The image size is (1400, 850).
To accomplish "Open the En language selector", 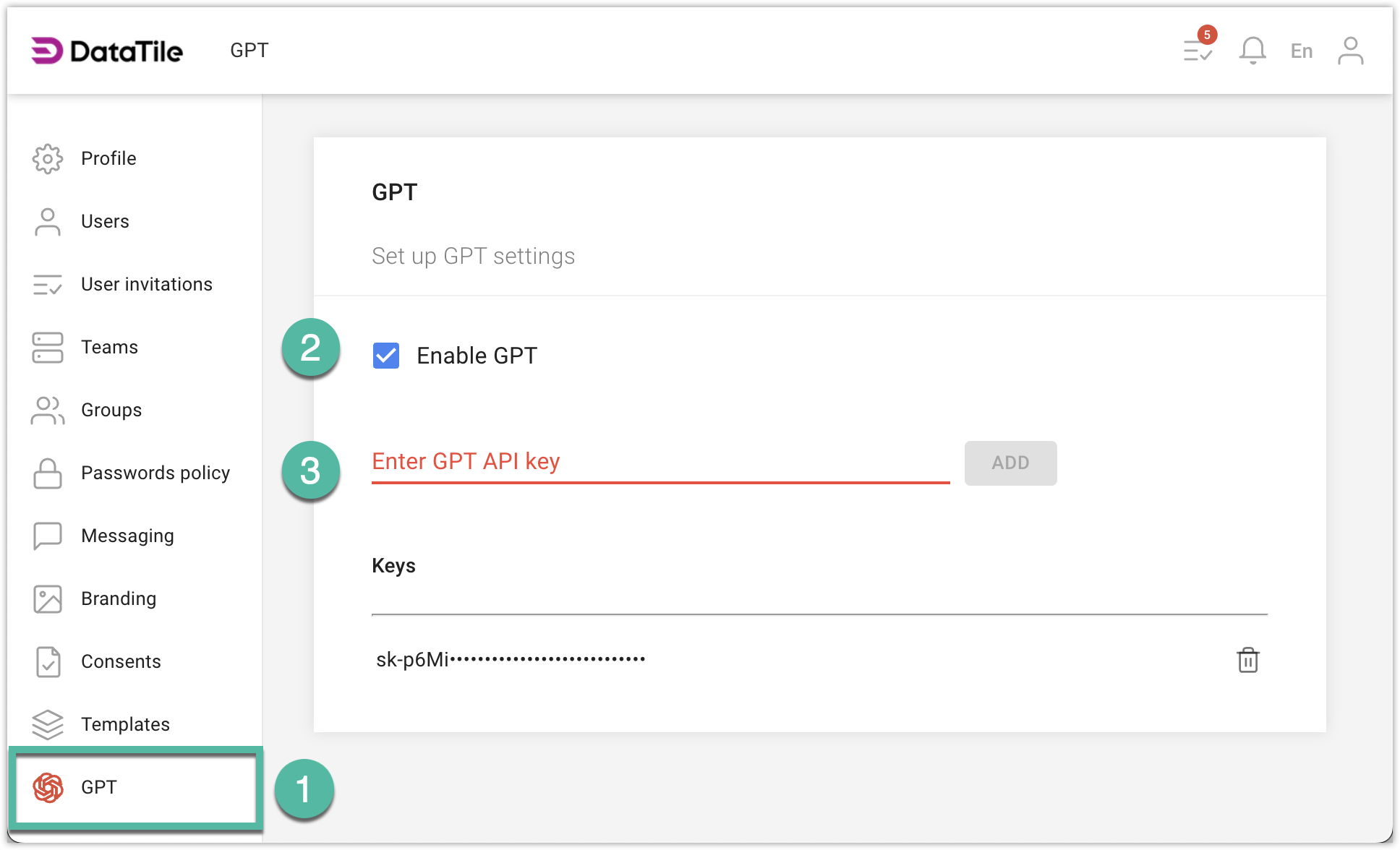I will pos(1301,50).
